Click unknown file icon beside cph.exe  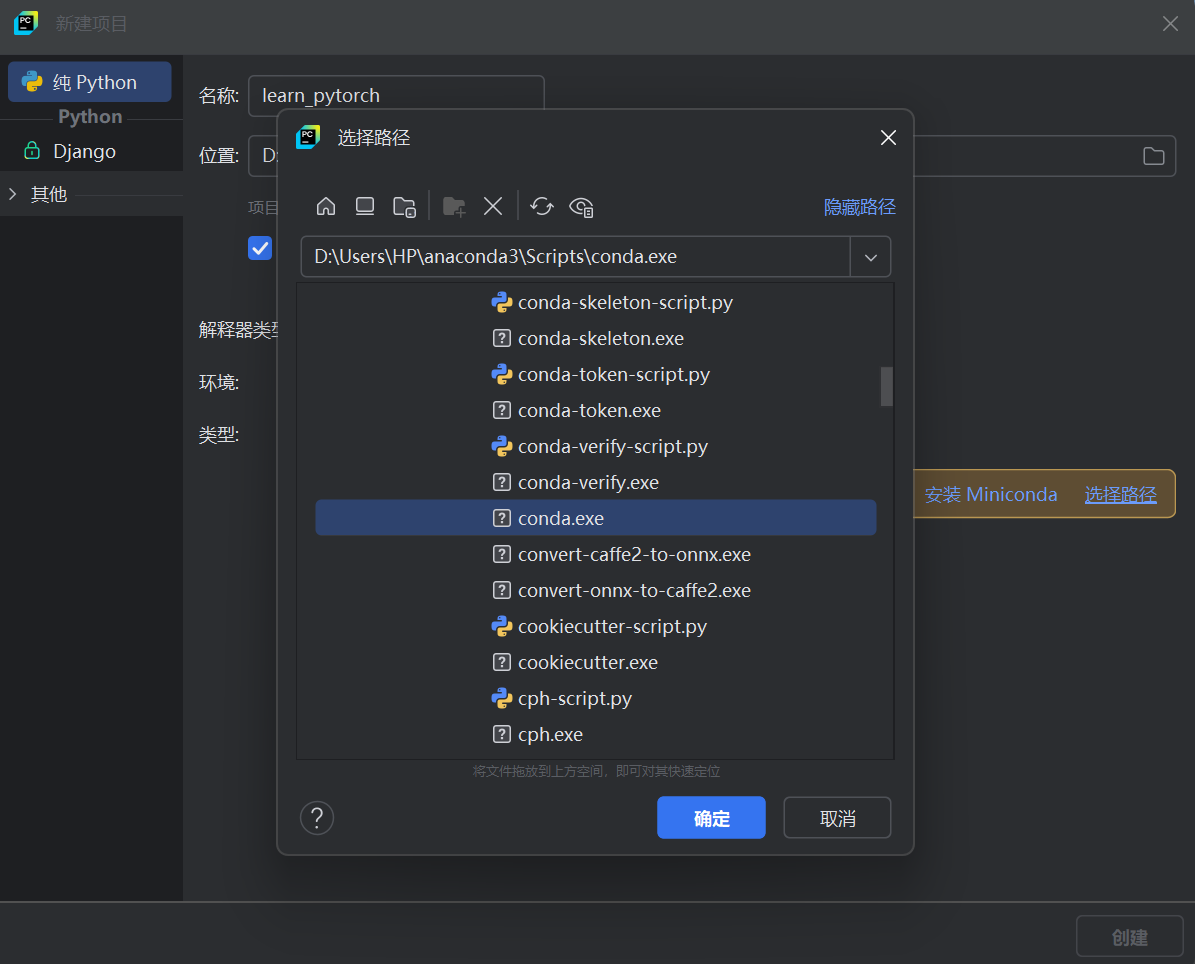pos(501,735)
